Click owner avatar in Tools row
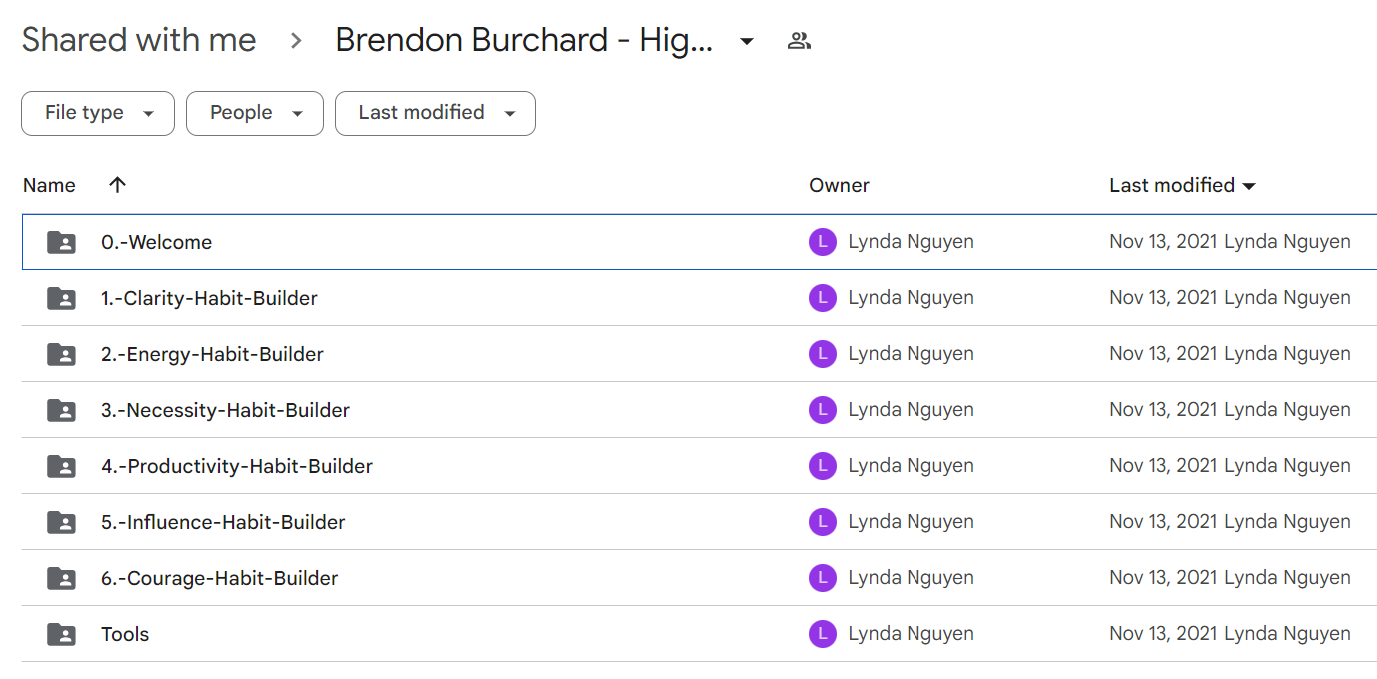The height and width of the screenshot is (679, 1377). coord(822,634)
